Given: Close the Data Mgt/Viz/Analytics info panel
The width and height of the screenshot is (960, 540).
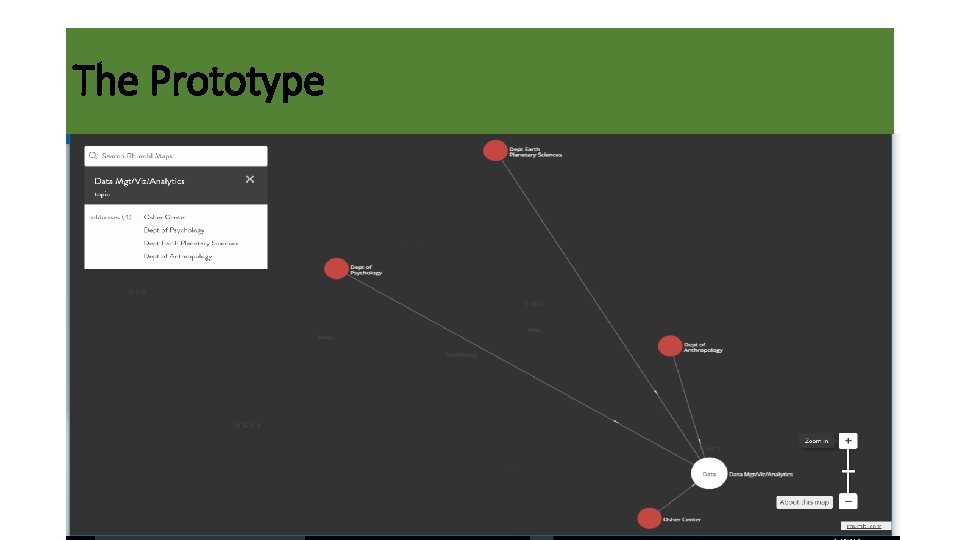Looking at the screenshot, I should pos(250,179).
